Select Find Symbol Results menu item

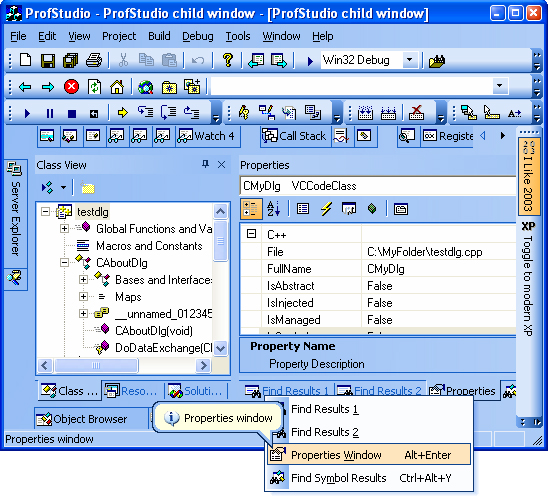[x=369, y=478]
